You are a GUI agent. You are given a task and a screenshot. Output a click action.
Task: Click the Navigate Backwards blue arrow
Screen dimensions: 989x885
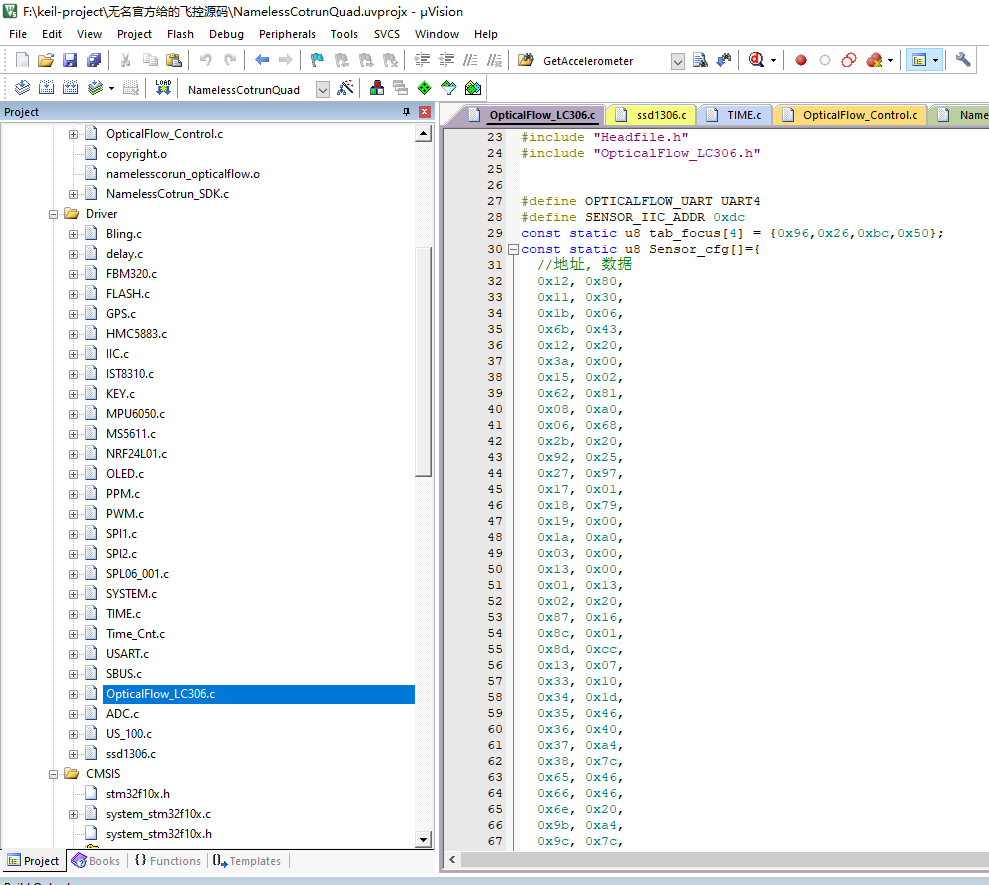click(x=262, y=60)
